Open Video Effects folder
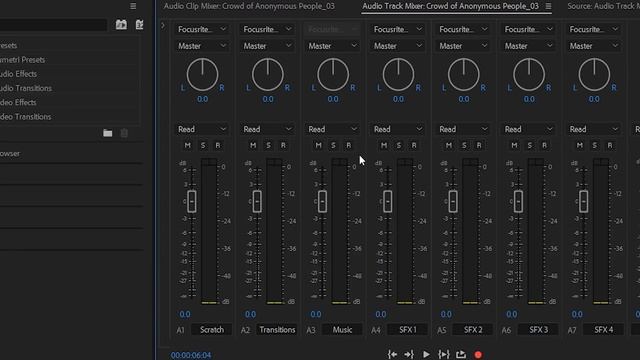The image size is (640, 360). click(x=18, y=102)
